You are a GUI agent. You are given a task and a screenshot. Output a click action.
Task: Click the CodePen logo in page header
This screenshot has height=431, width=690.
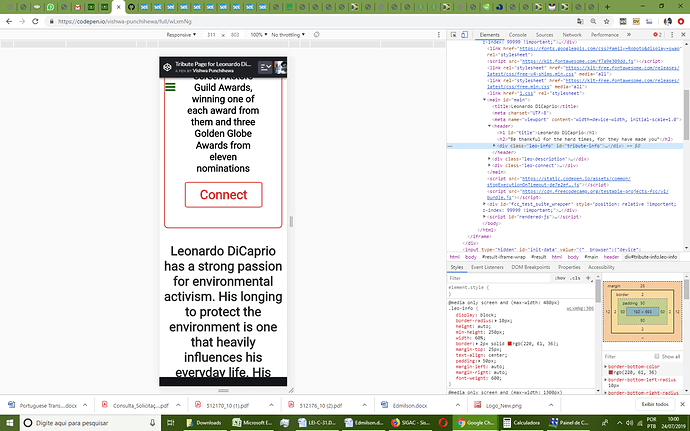(167, 67)
